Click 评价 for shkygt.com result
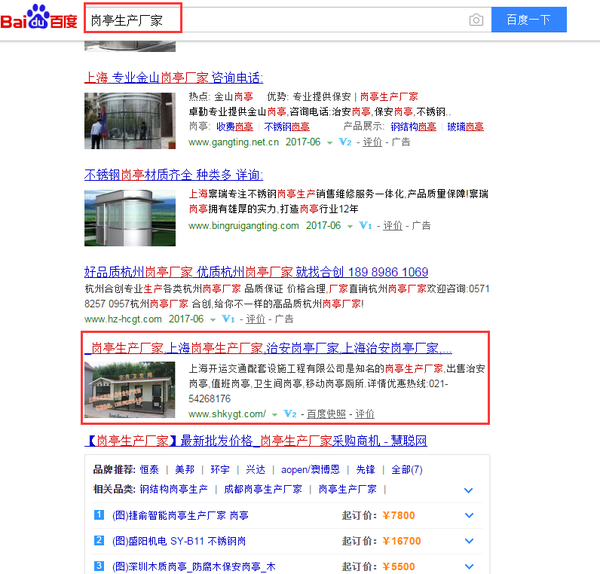The width and height of the screenshot is (600, 574). coord(365,414)
